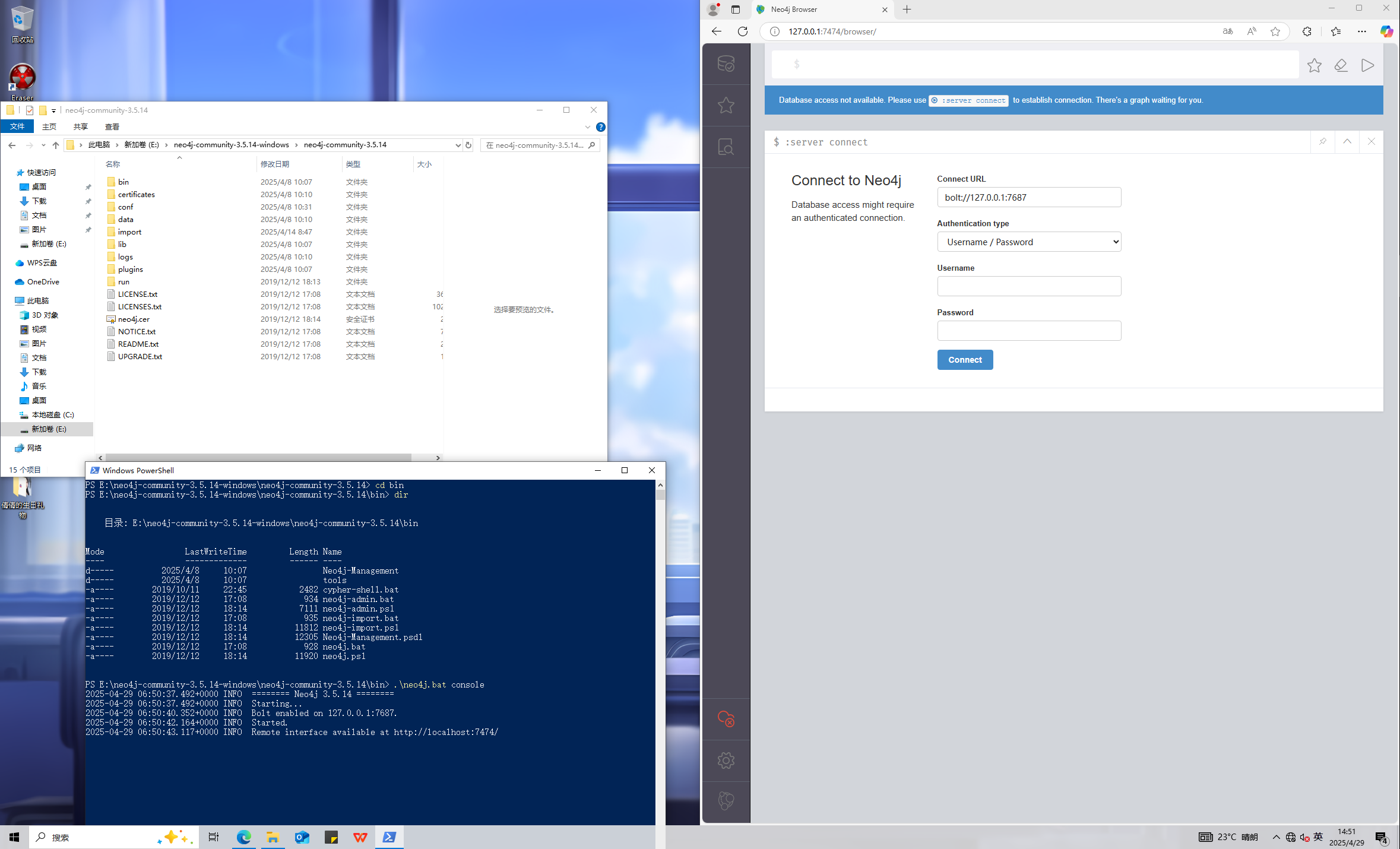This screenshot has height=849, width=1400.
Task: Open Edge favorites list icon
Action: [1335, 31]
